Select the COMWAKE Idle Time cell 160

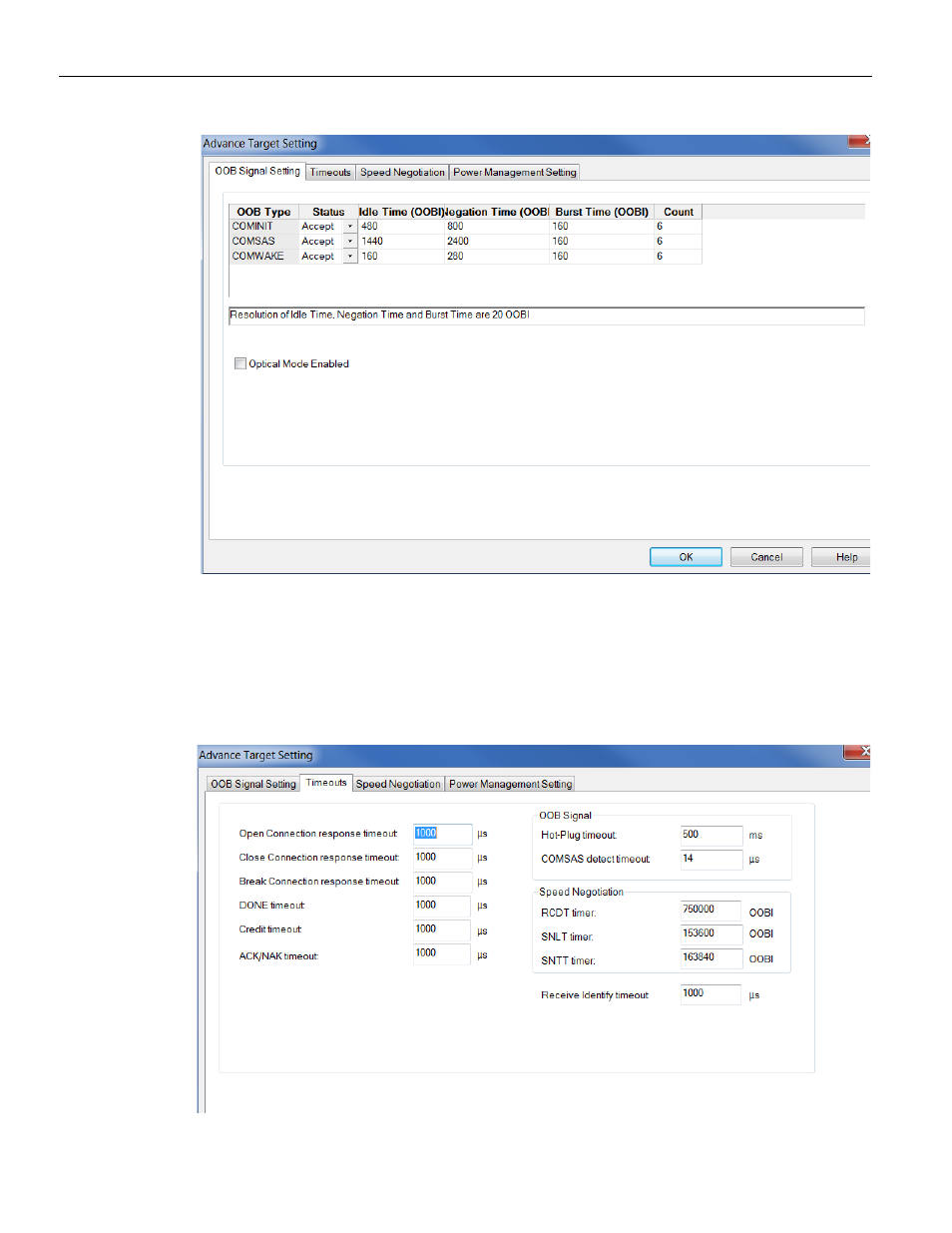click(401, 257)
